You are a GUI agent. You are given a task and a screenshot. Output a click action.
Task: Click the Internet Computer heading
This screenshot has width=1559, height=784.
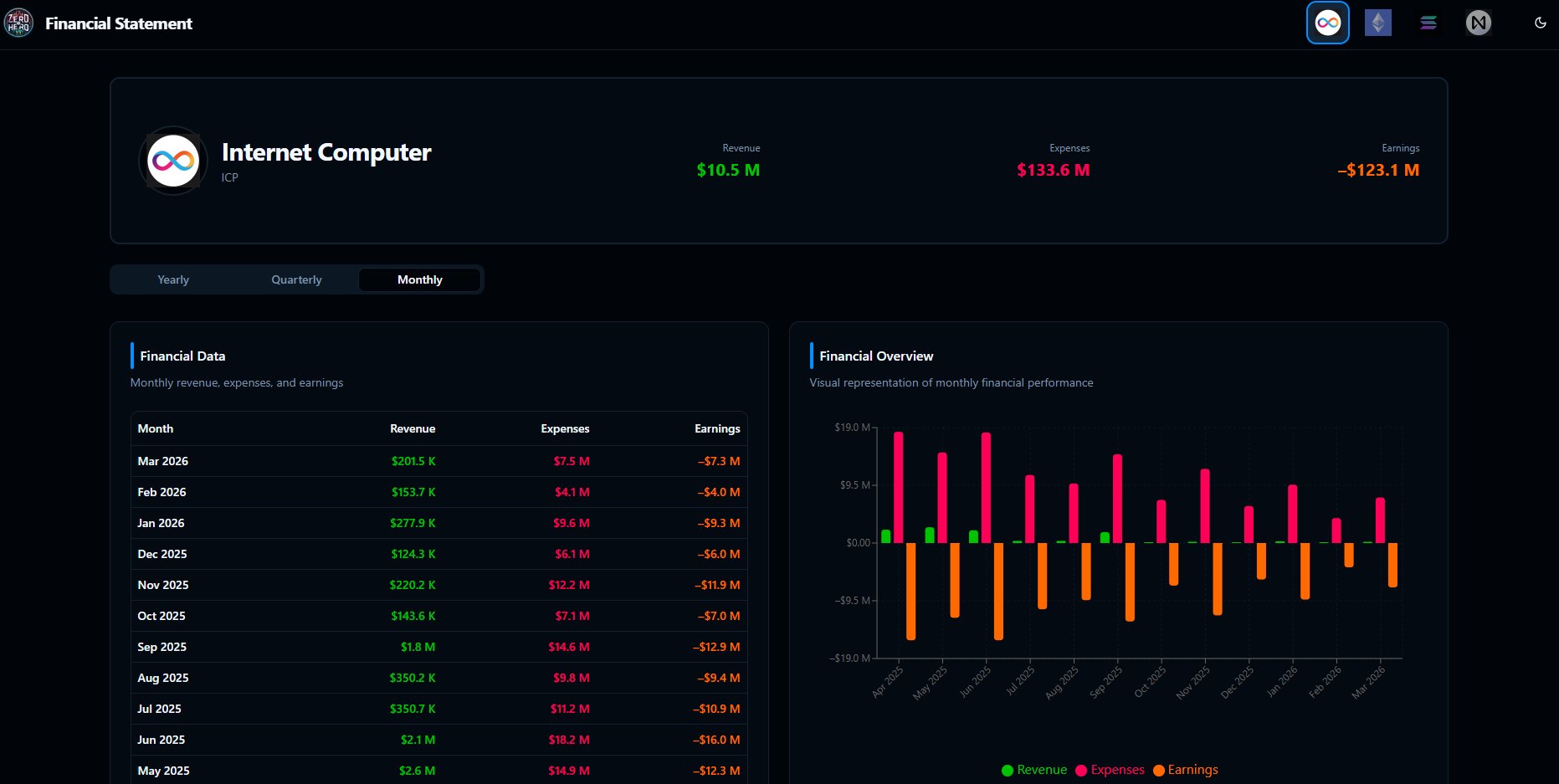pyautogui.click(x=326, y=152)
